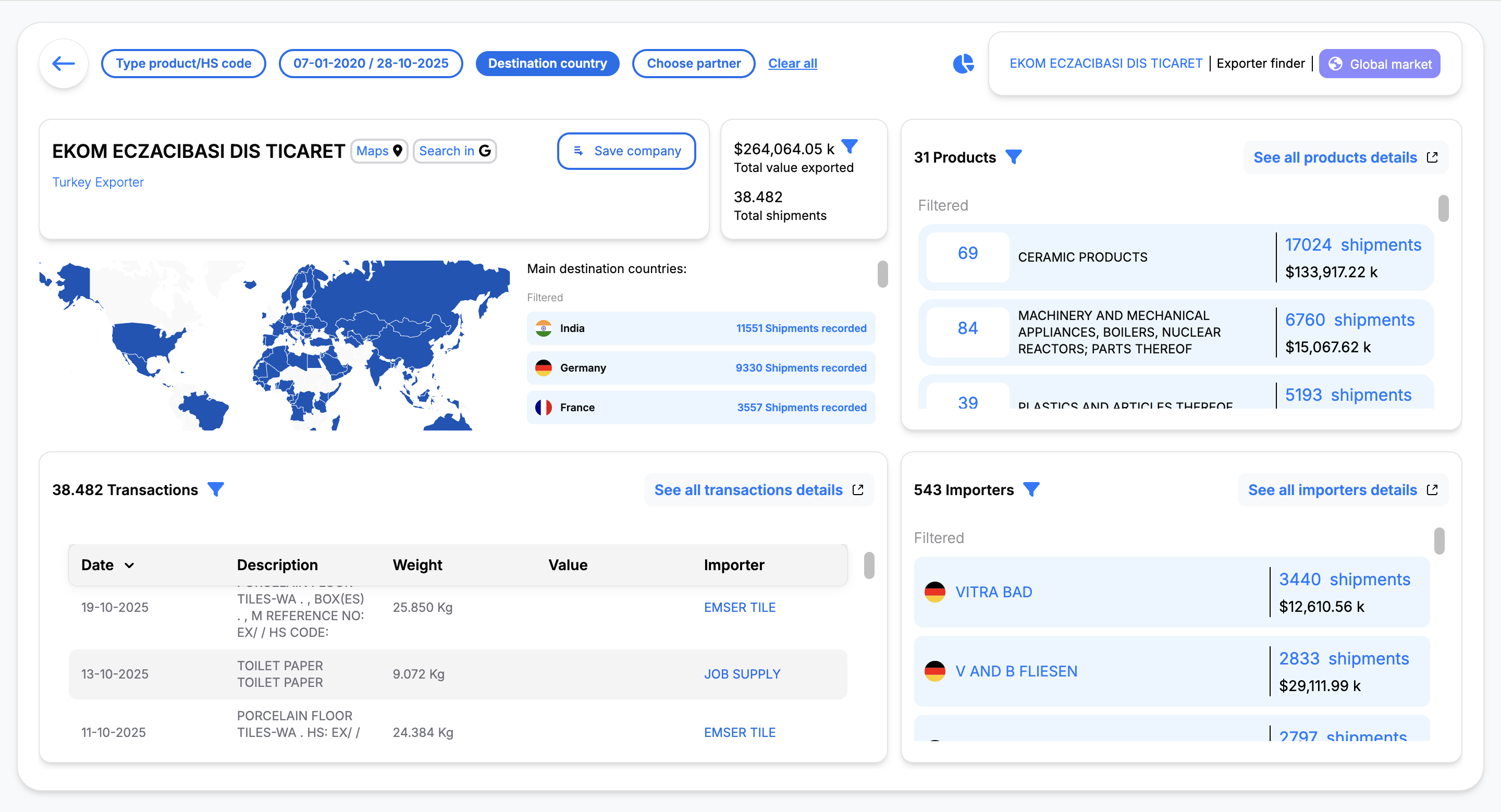Image resolution: width=1501 pixels, height=812 pixels.
Task: Toggle the Destination country filter
Action: pos(547,64)
